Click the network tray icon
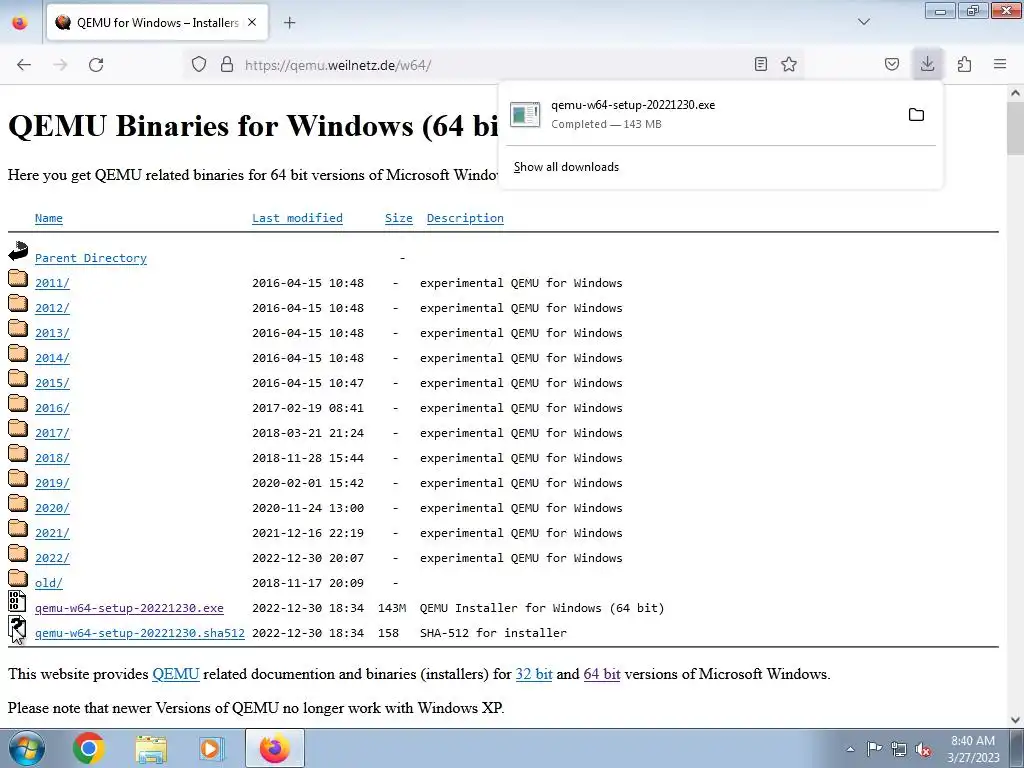Image resolution: width=1024 pixels, height=768 pixels. click(x=899, y=749)
